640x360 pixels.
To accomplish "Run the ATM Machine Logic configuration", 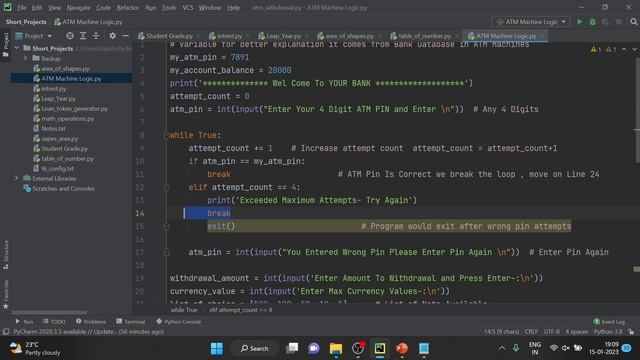I will [580, 22].
